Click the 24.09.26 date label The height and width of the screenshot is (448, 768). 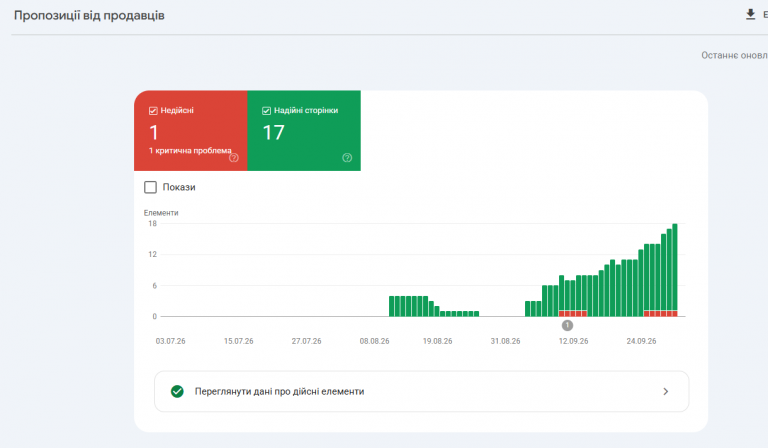641,341
